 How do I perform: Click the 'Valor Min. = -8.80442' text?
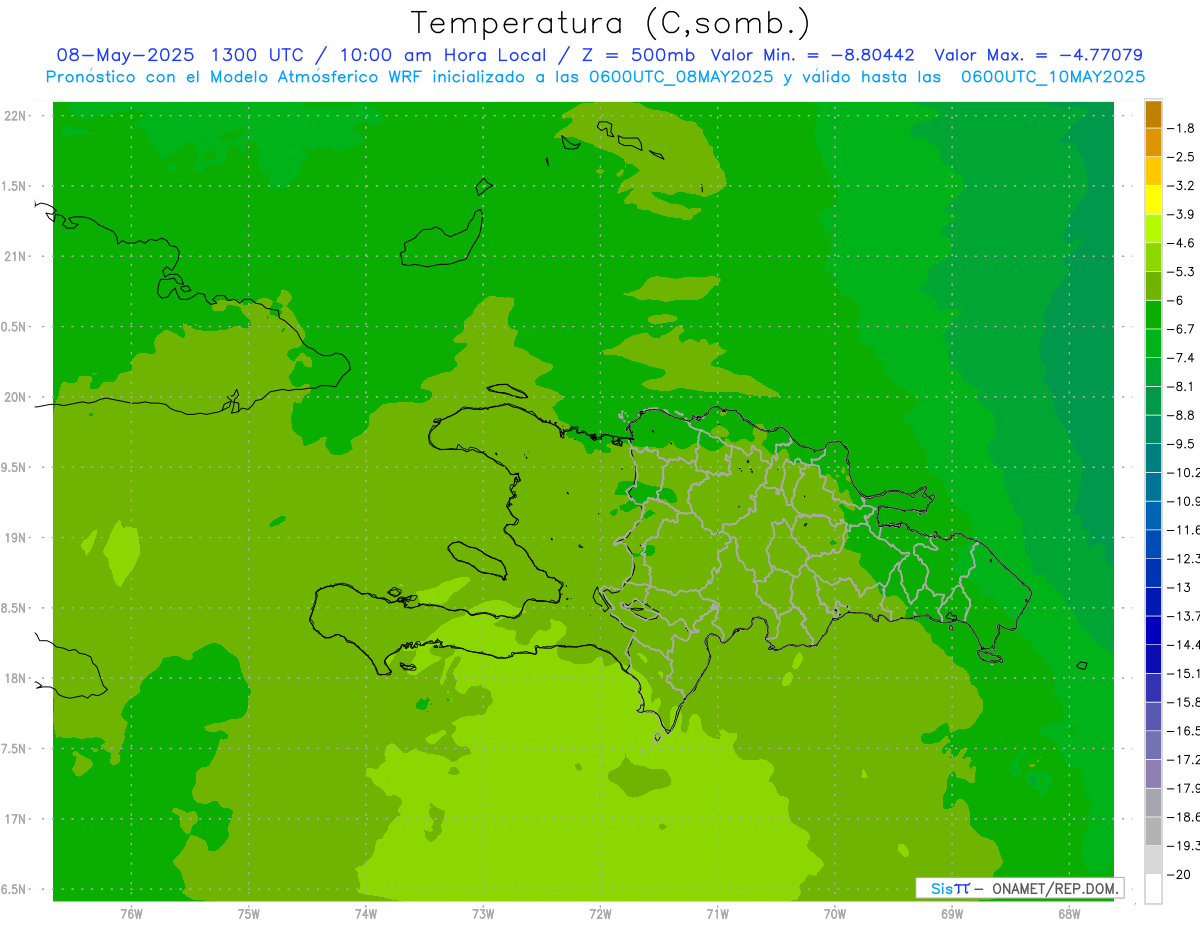pyautogui.click(x=812, y=55)
